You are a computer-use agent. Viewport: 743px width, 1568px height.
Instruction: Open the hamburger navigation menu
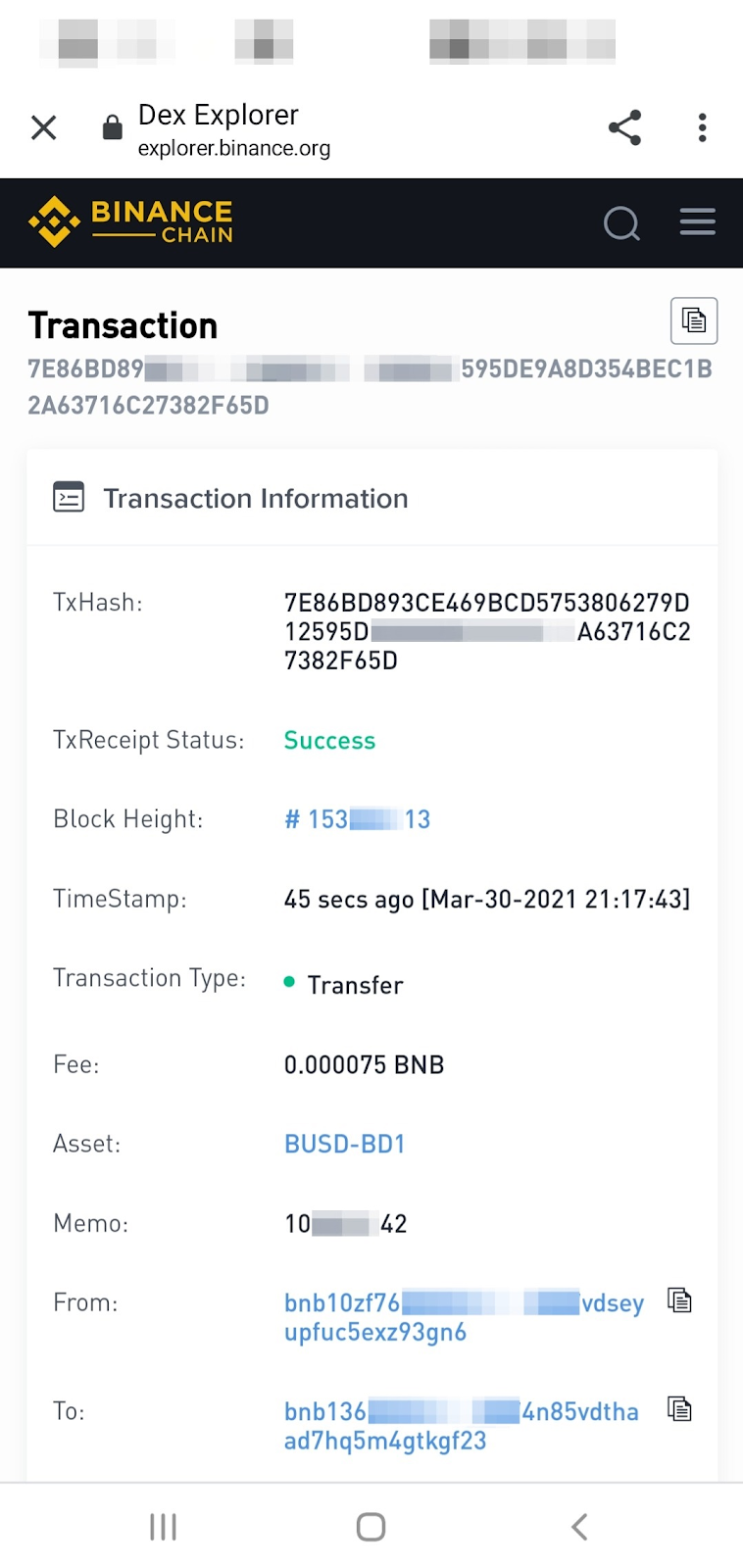point(698,221)
